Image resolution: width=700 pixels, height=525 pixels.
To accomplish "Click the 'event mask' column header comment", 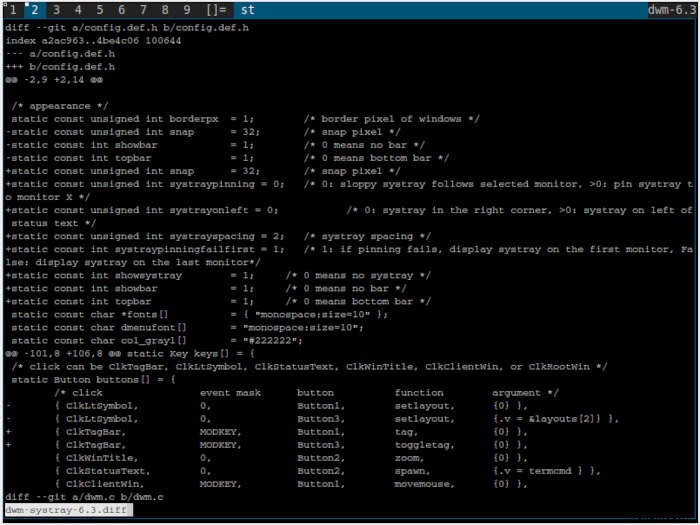I will 230,393.
